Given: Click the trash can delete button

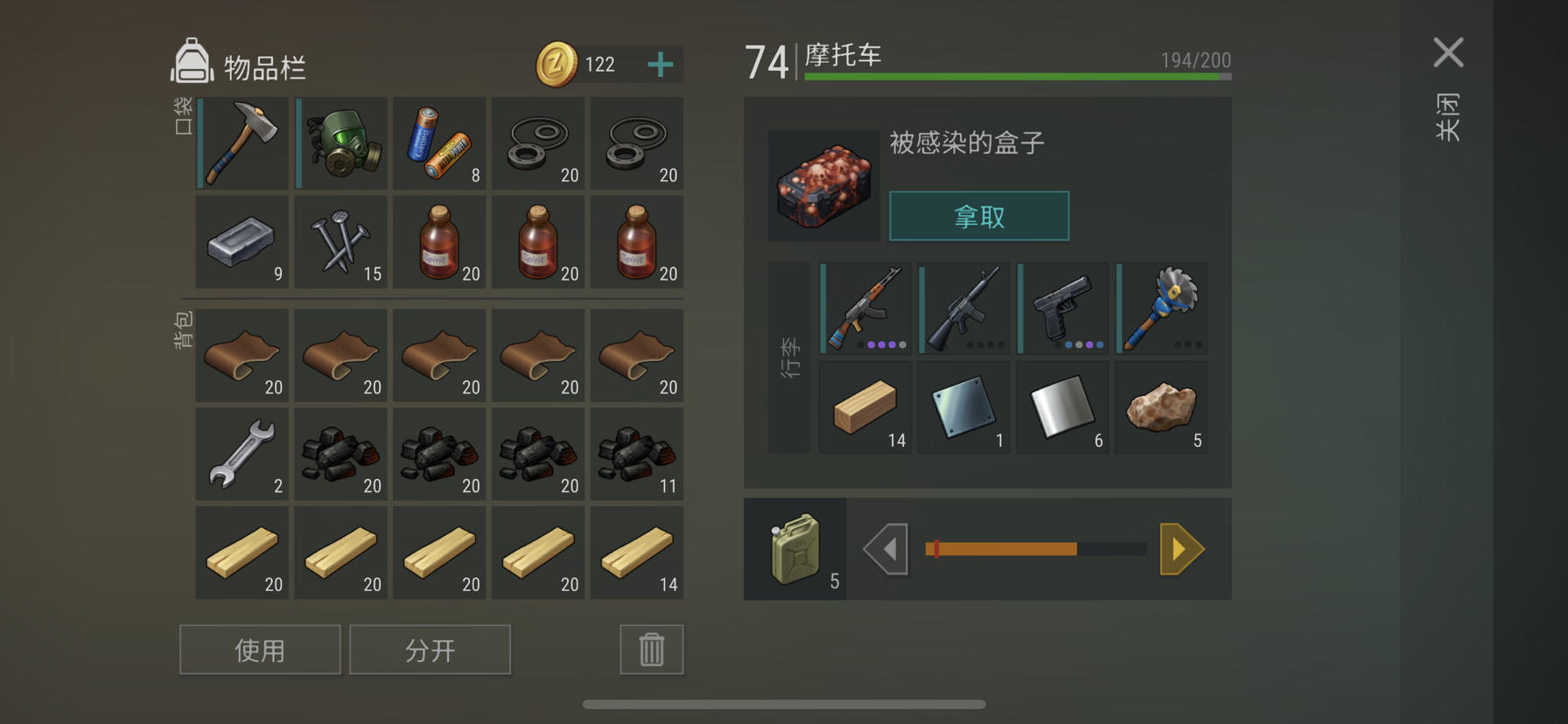Looking at the screenshot, I should (652, 650).
